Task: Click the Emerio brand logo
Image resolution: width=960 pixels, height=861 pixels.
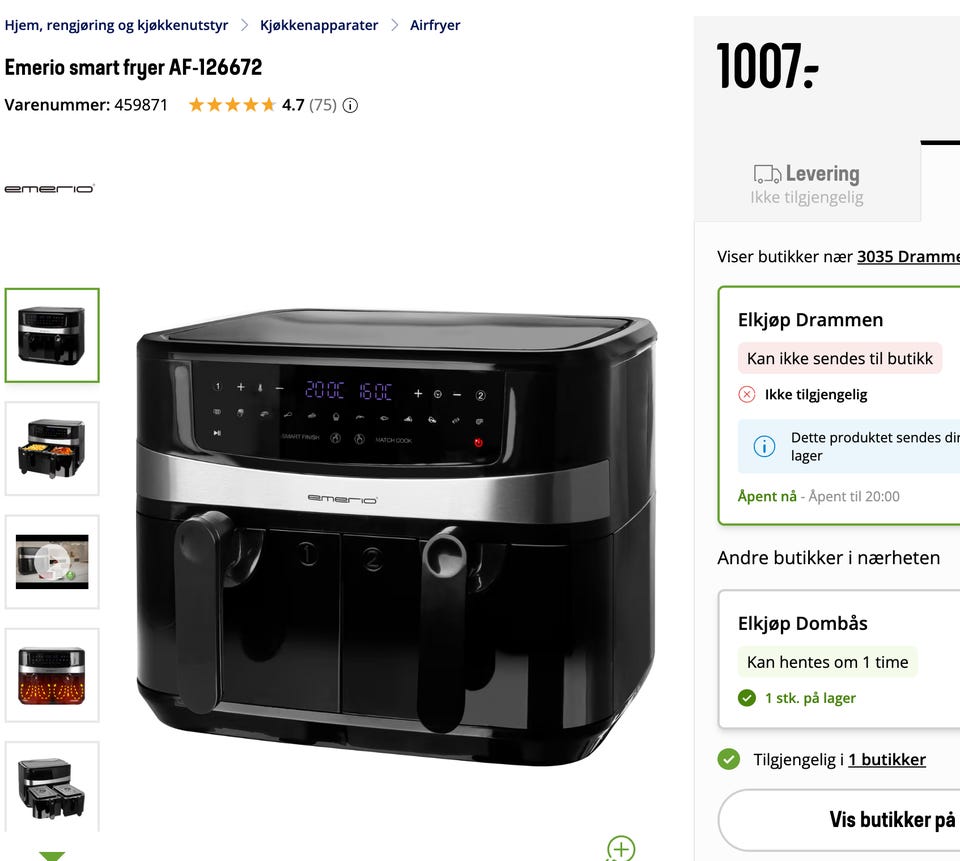Action: 50,189
